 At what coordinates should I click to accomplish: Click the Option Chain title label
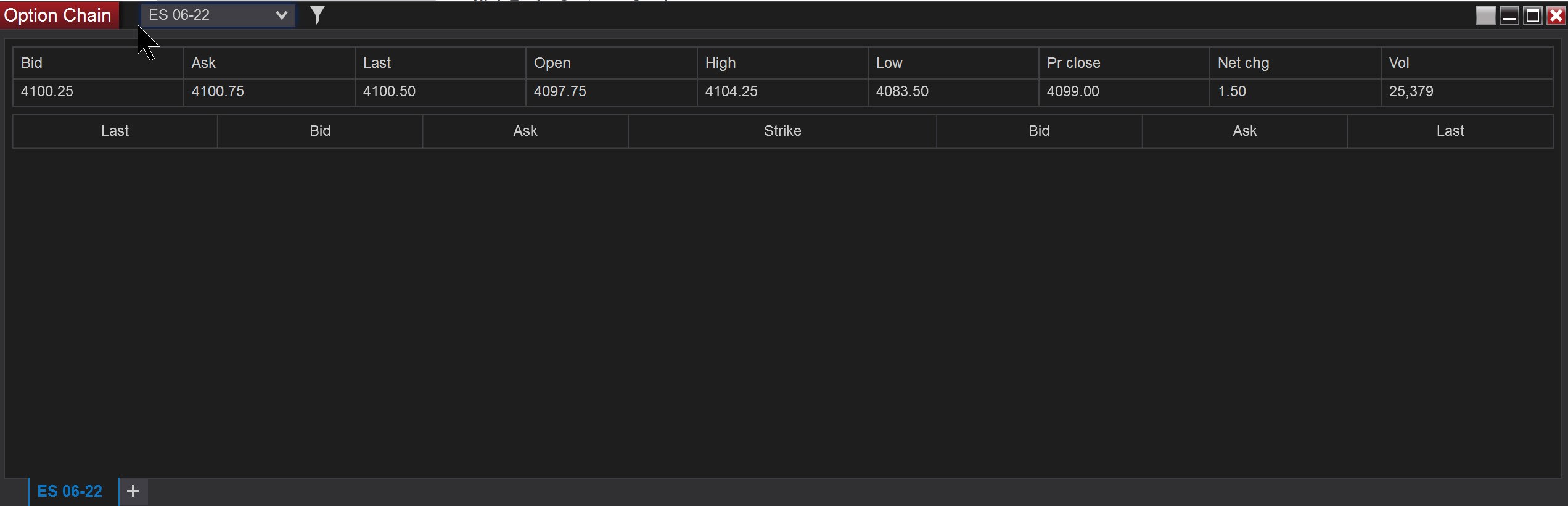click(x=58, y=15)
